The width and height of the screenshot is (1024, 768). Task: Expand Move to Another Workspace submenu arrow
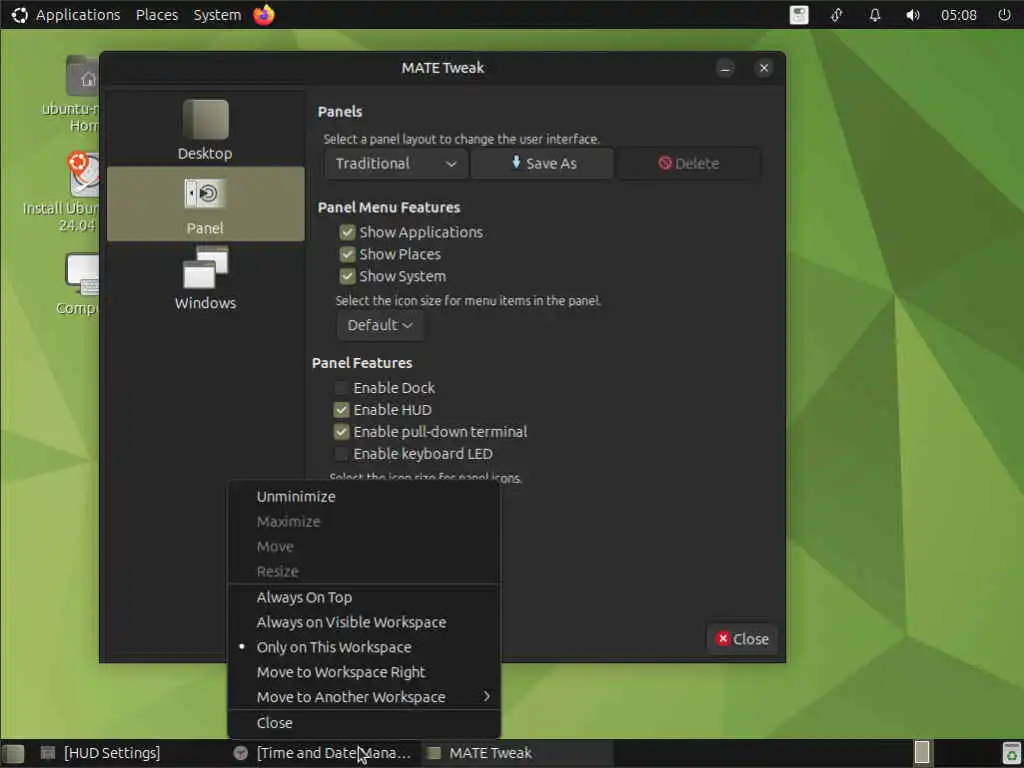point(487,697)
